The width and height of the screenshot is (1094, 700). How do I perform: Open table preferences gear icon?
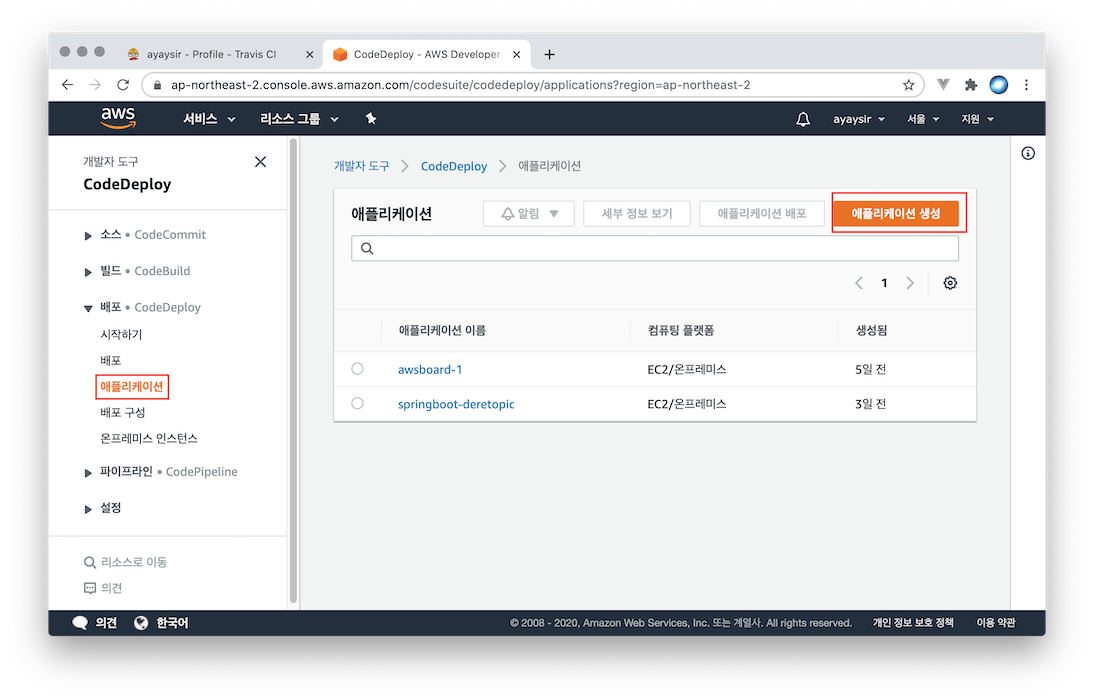coord(950,283)
